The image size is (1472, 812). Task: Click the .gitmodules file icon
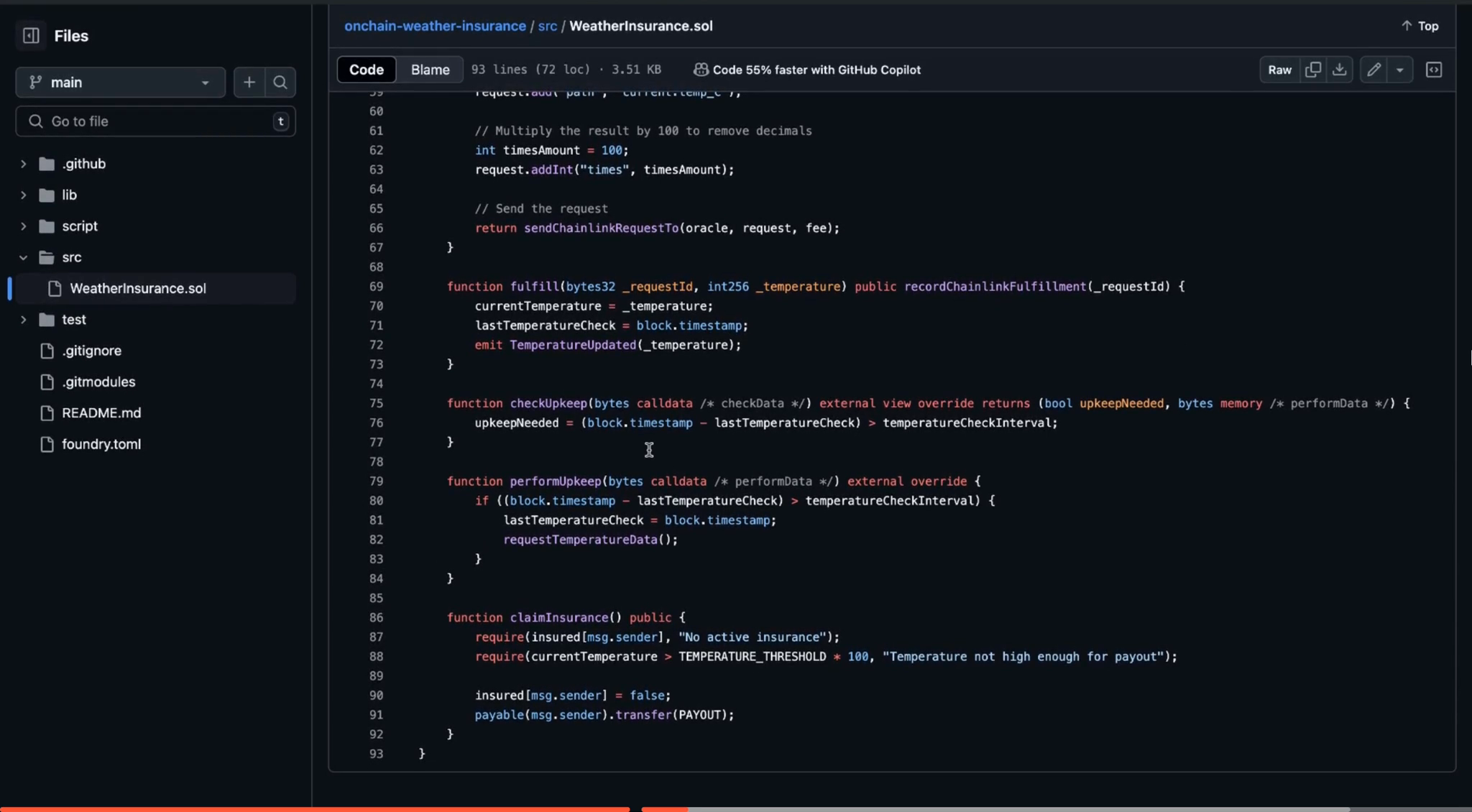tap(47, 382)
